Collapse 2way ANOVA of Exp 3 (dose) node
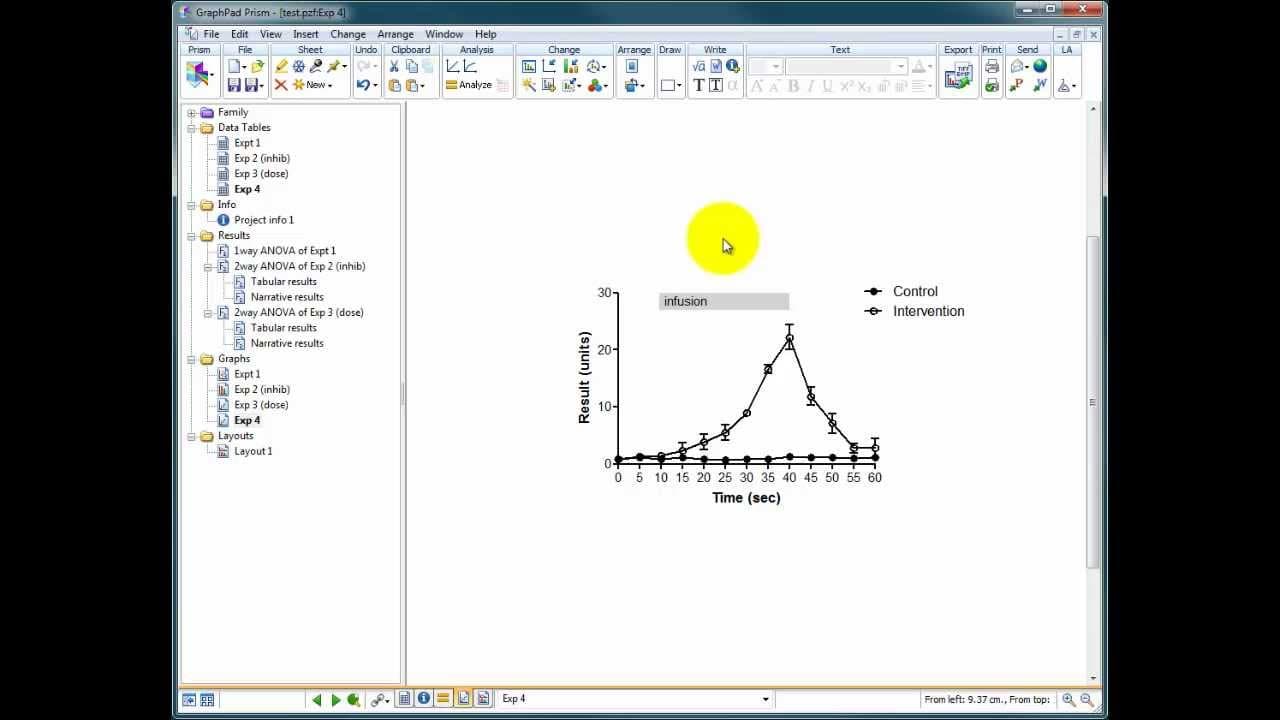This screenshot has width=1280, height=720. click(x=208, y=313)
